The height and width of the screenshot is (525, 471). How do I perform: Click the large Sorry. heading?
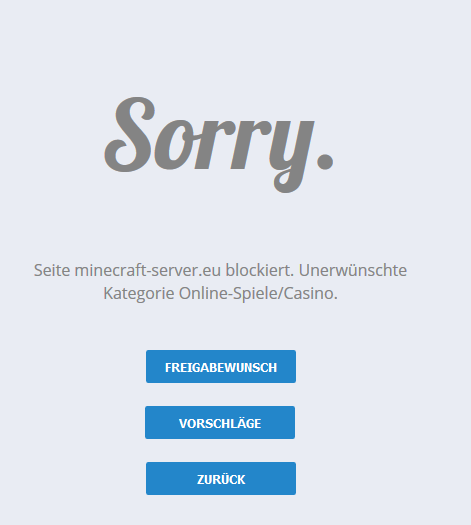219,145
